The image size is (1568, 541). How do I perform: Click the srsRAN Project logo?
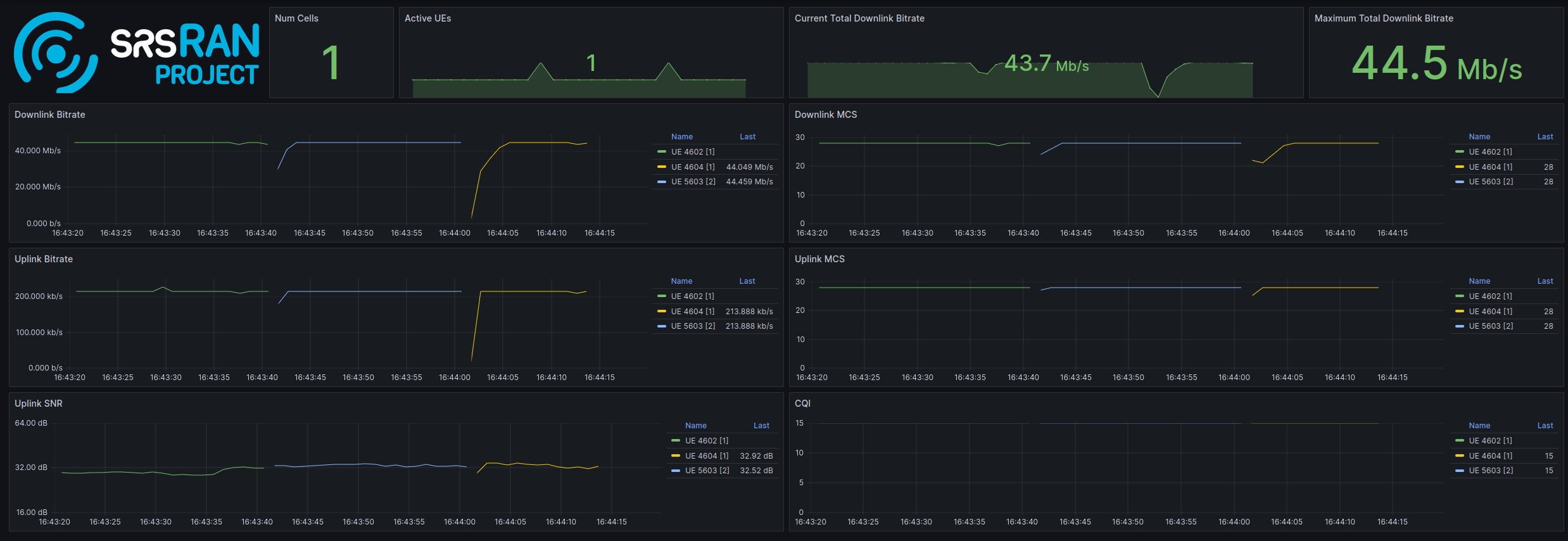click(136, 53)
